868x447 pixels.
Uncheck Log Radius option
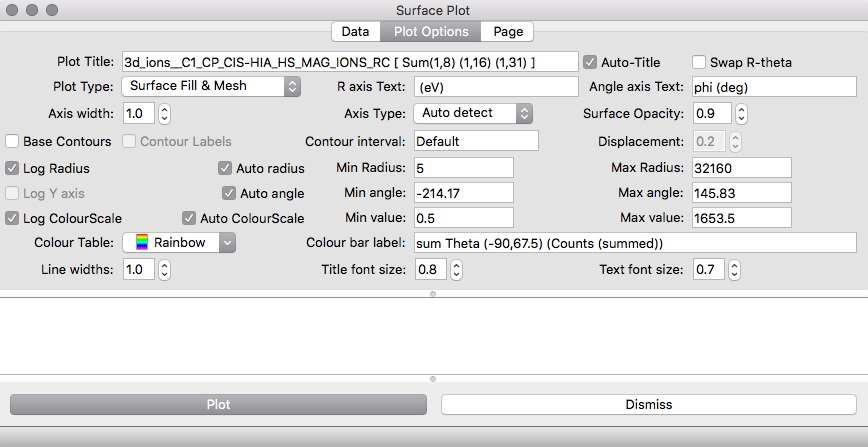(13, 168)
